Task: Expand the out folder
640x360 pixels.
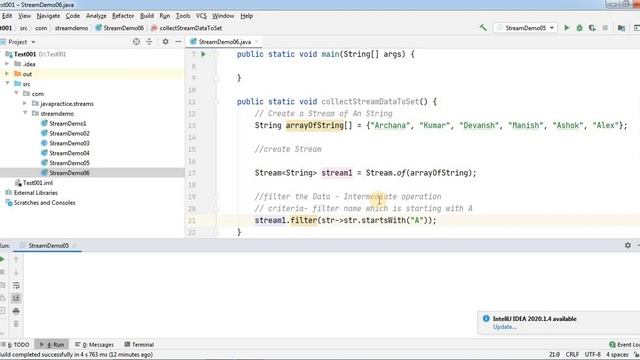Action: coord(7,74)
